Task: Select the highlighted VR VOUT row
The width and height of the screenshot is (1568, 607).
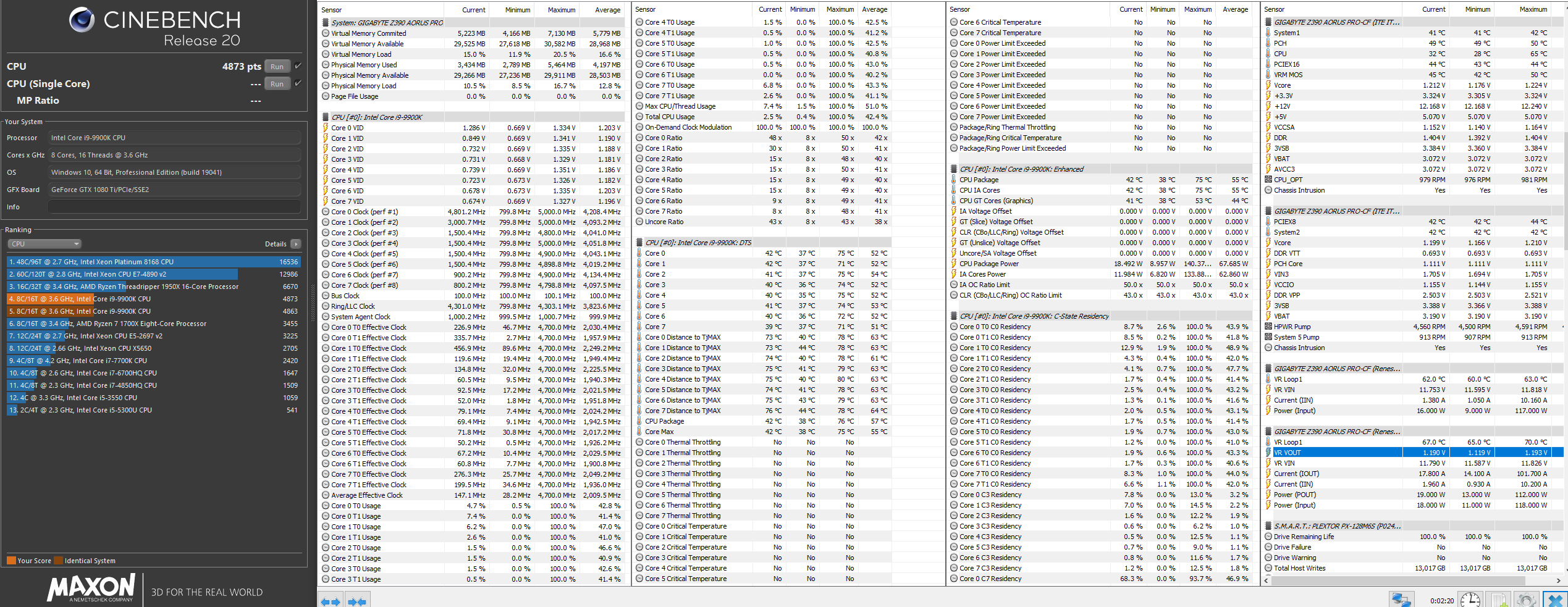Action: [x=1412, y=453]
